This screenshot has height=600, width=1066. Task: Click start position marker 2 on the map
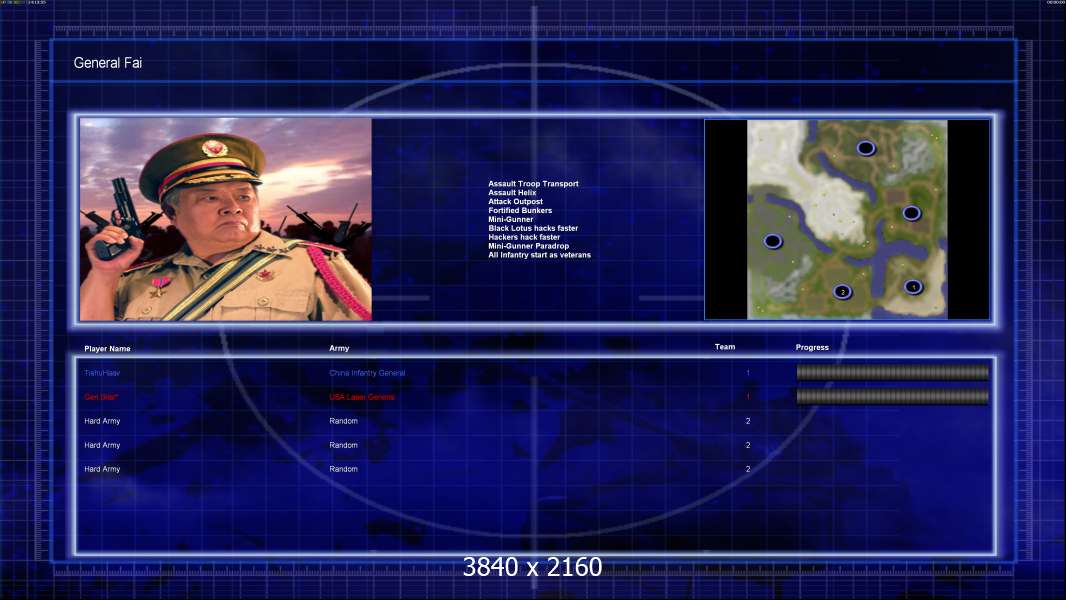click(x=842, y=292)
